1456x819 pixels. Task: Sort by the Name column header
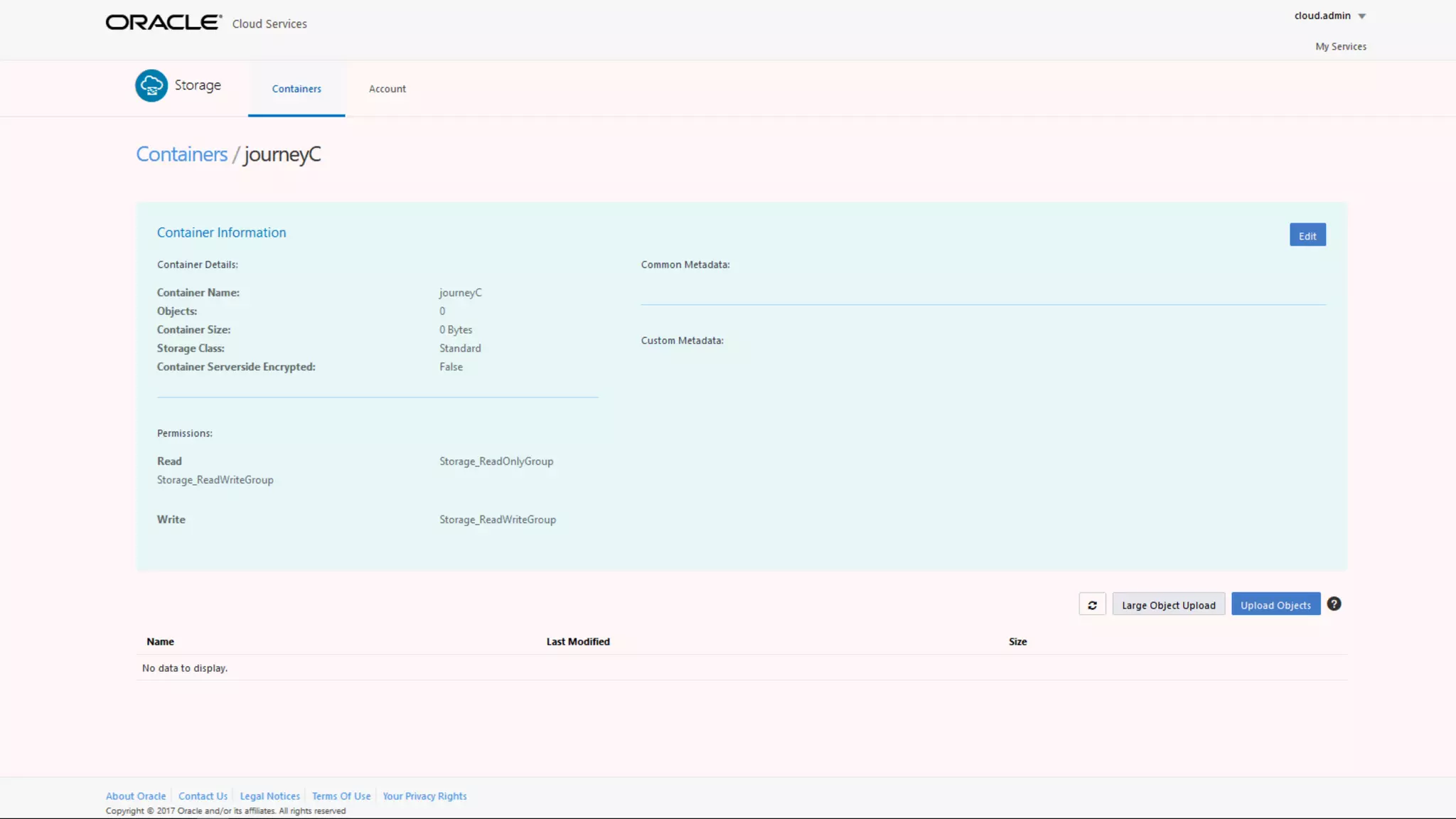click(160, 641)
